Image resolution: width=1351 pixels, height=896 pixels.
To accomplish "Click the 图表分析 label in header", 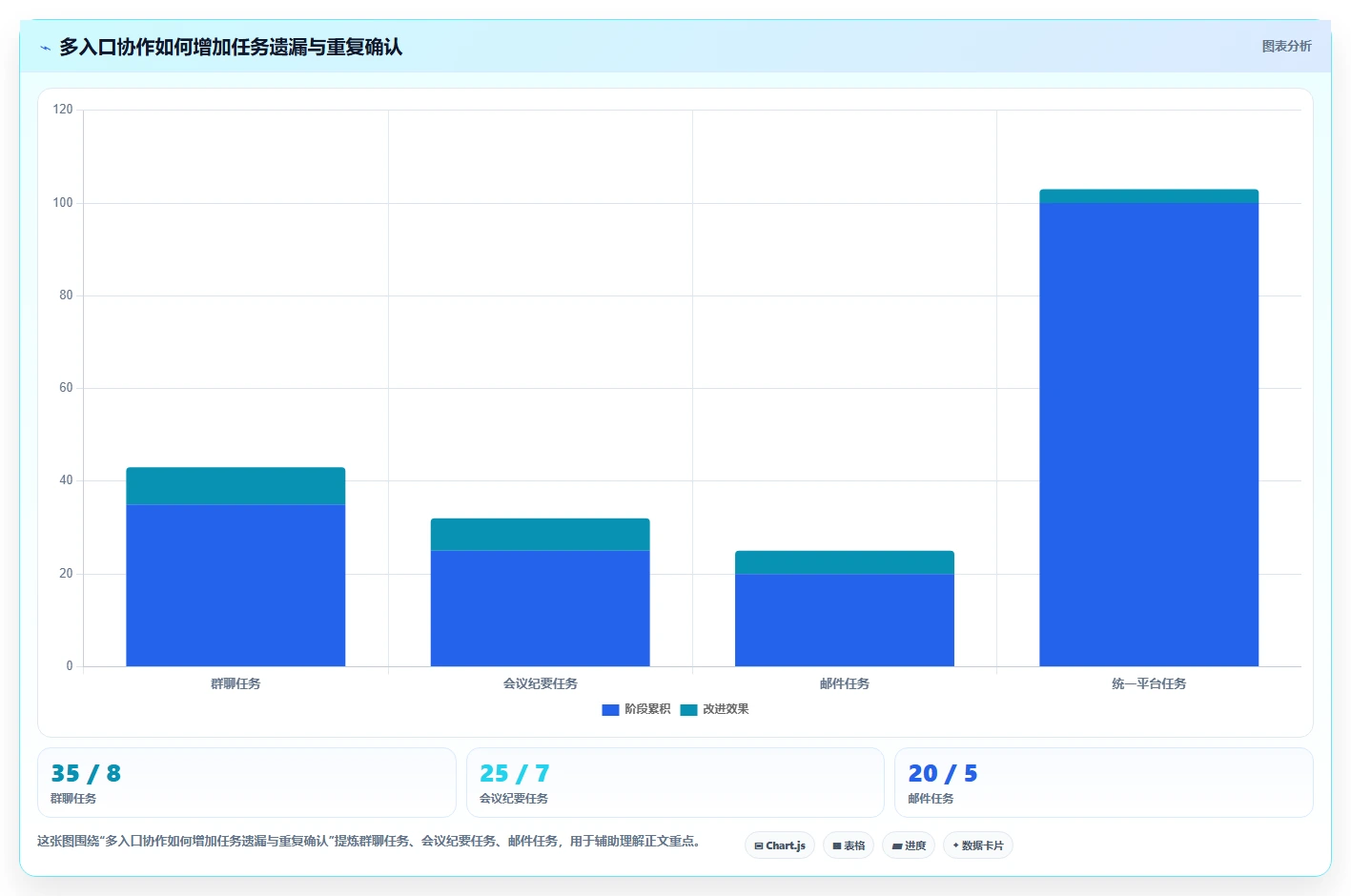I will tap(1286, 46).
